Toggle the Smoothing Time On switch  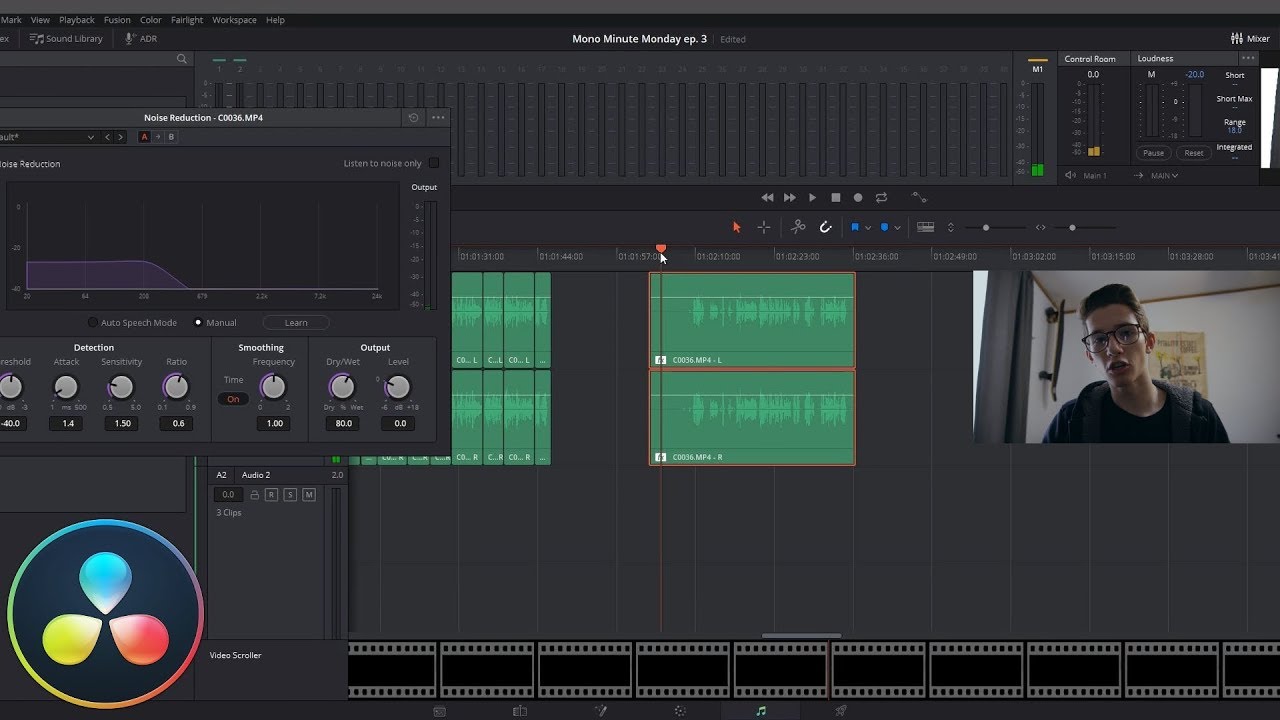pyautogui.click(x=233, y=399)
